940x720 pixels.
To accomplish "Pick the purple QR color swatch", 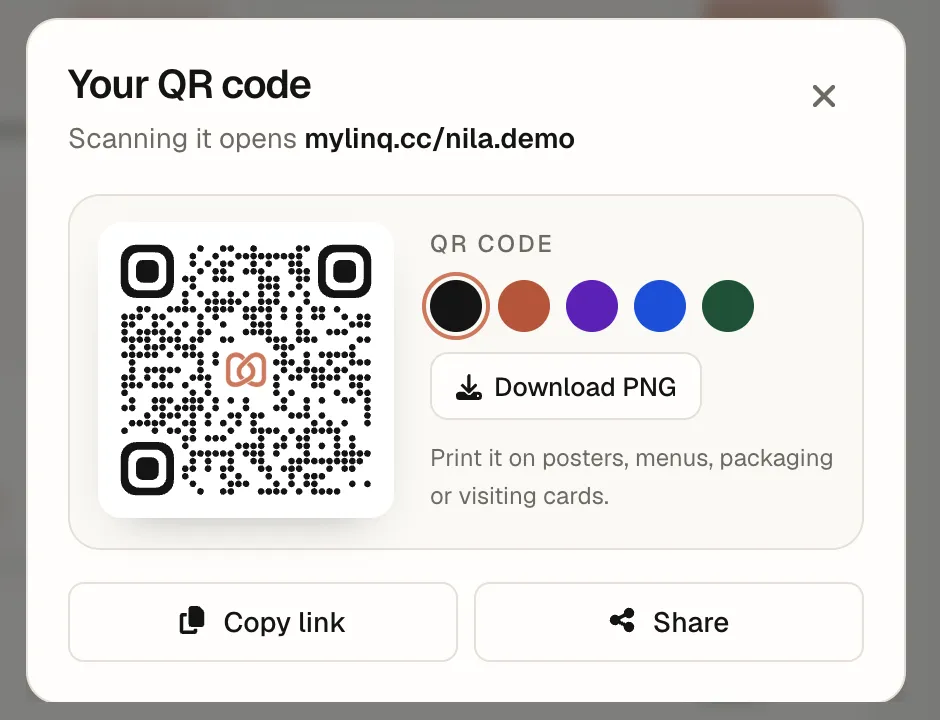I will (592, 306).
